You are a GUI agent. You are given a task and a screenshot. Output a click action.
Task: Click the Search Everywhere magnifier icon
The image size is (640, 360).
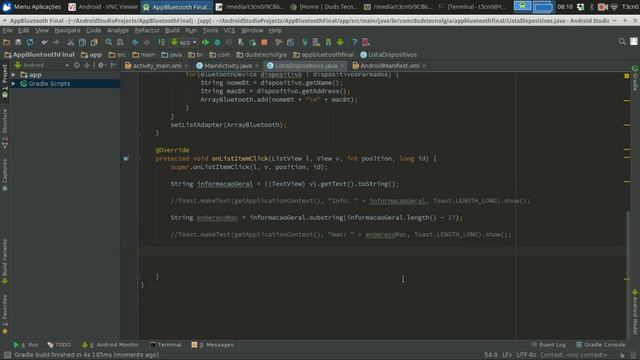(x=622, y=41)
